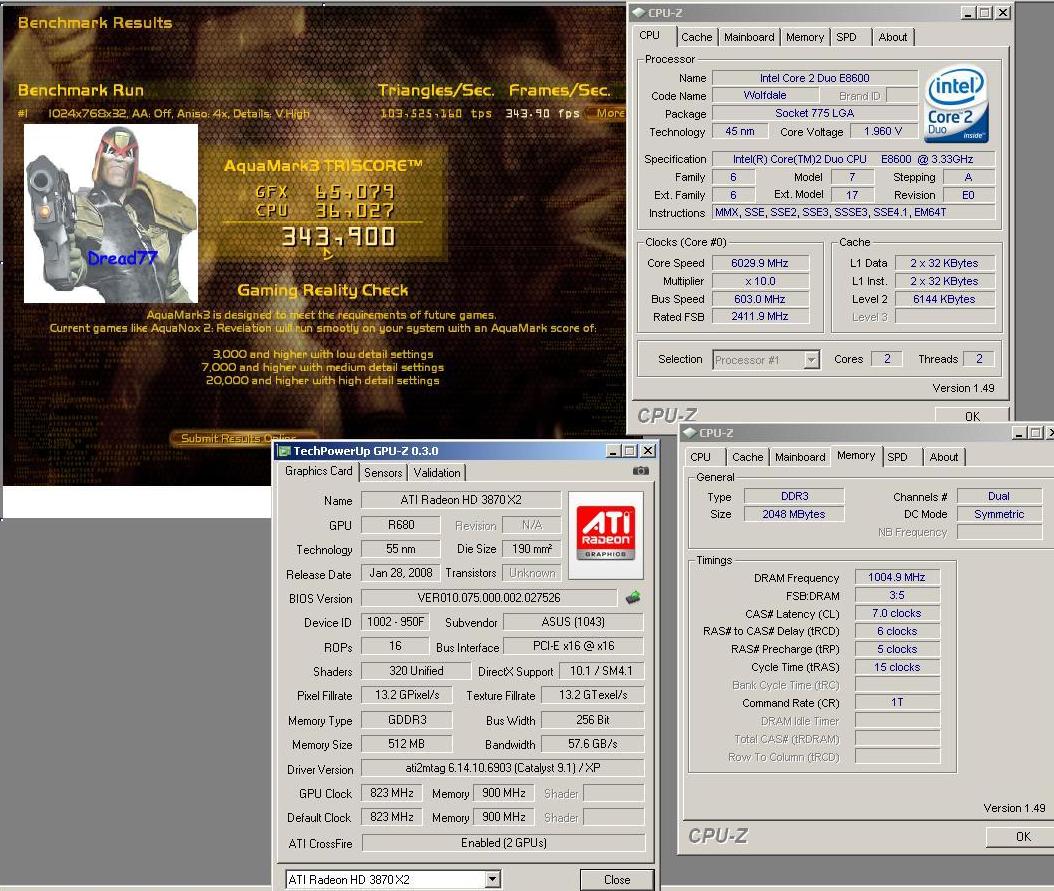Click the Instructions MMX, SSE list field
Screen dimensions: 1054x891
853,212
